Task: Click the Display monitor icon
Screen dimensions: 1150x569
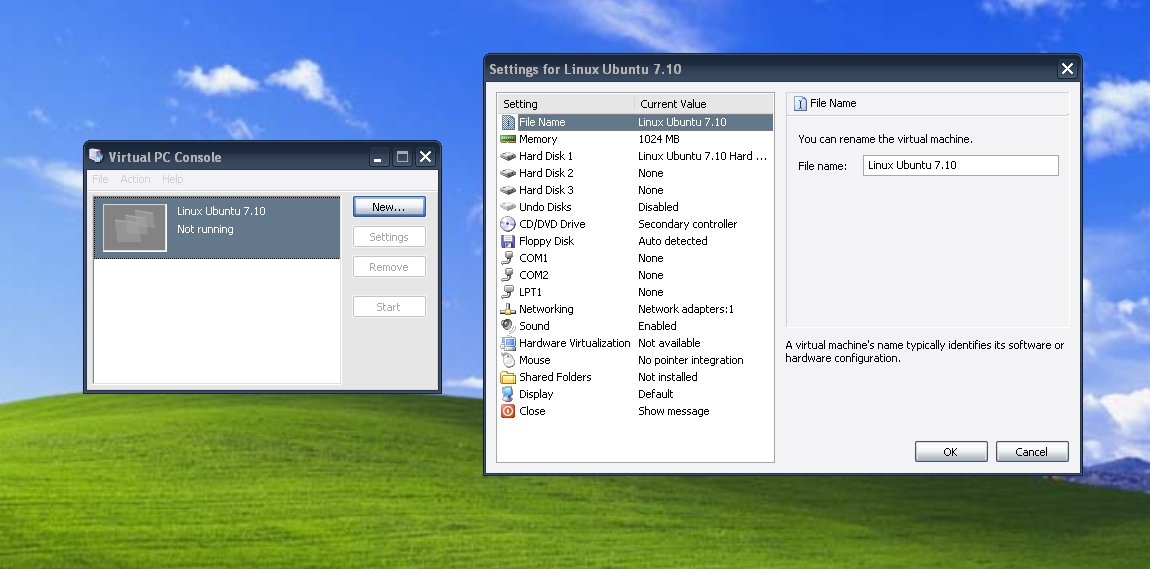Action: coord(508,394)
